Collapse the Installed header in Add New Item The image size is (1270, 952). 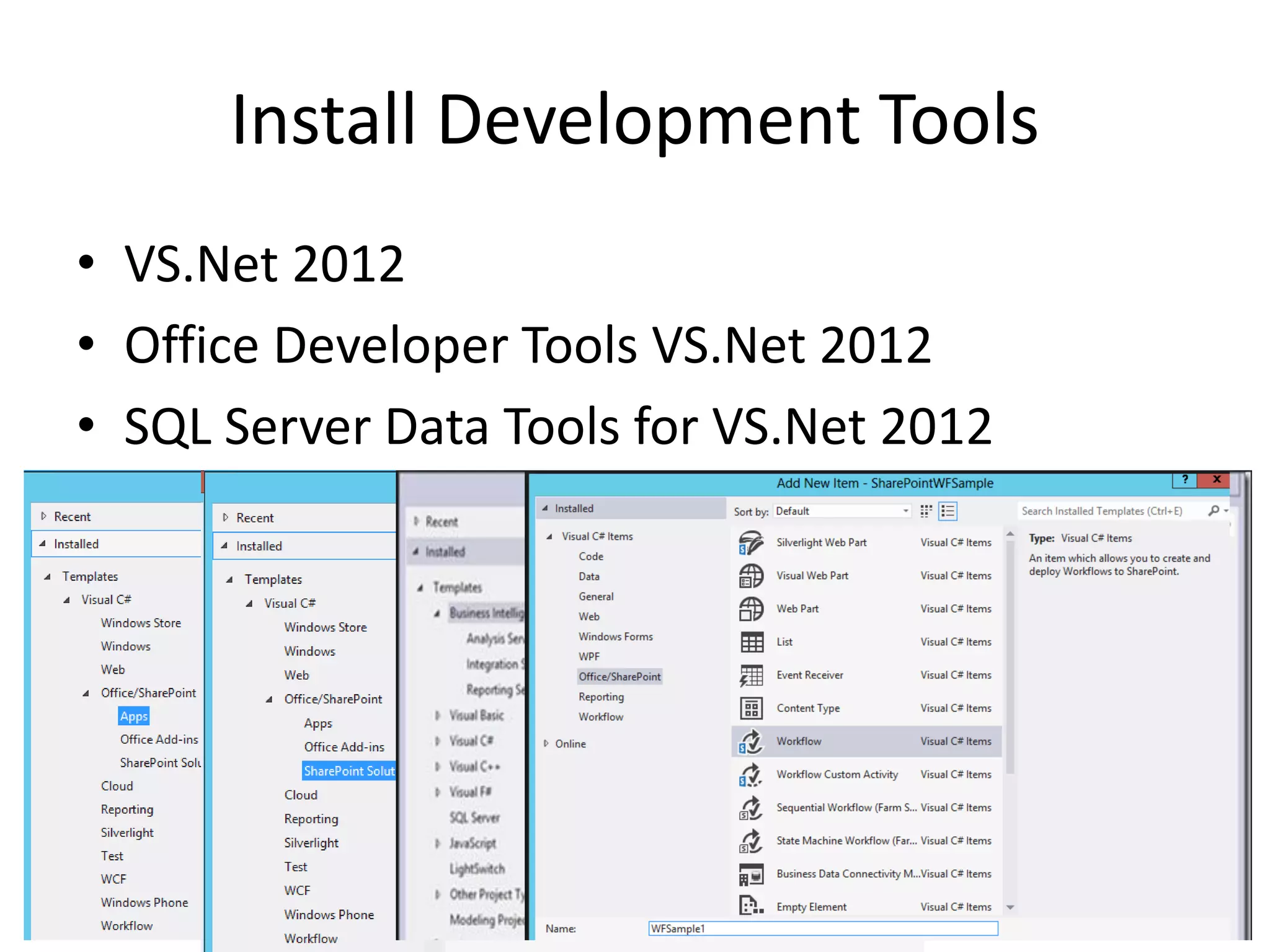pos(545,508)
